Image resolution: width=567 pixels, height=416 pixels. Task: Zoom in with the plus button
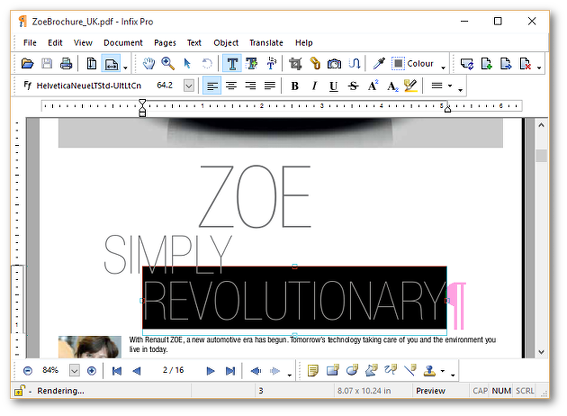point(91,371)
